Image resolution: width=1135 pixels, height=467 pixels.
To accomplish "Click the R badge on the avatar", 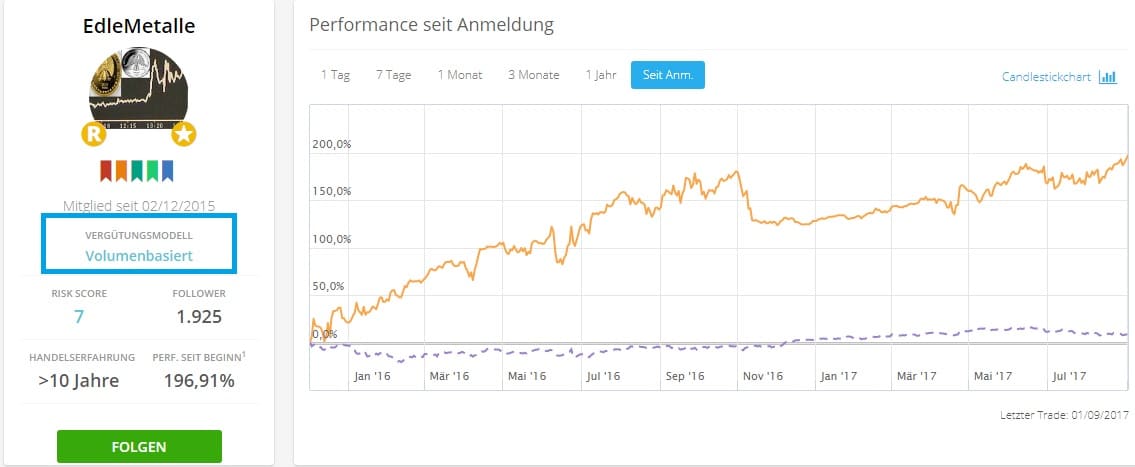I will coord(93,133).
